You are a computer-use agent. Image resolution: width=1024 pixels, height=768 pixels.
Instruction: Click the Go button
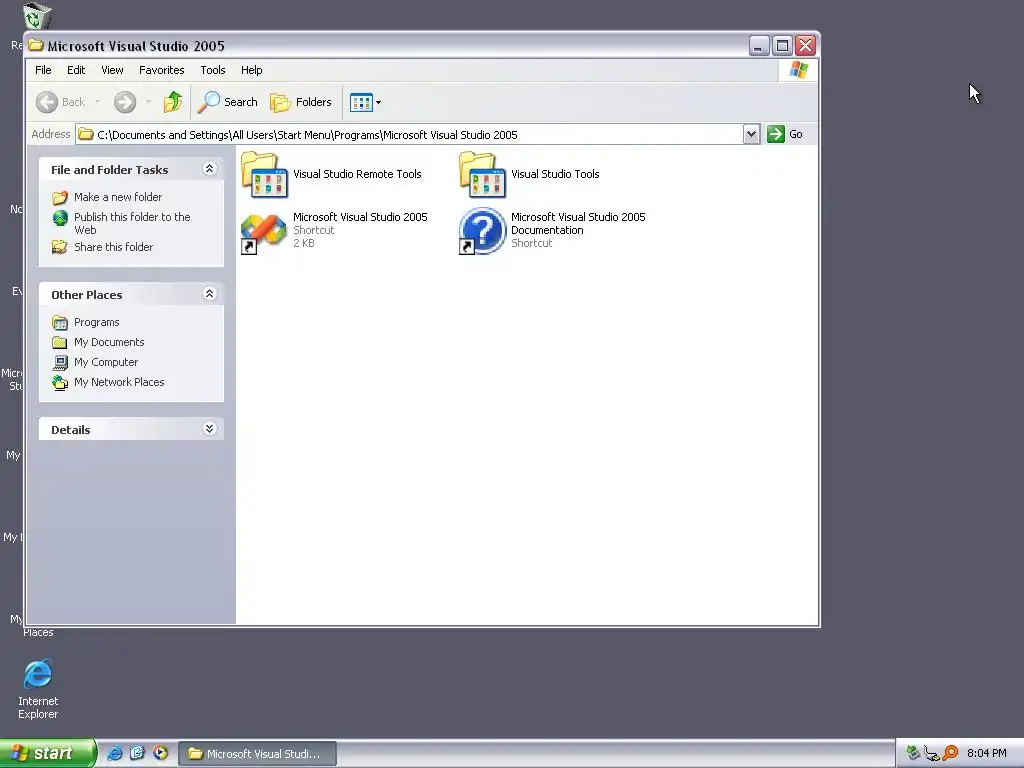point(785,135)
